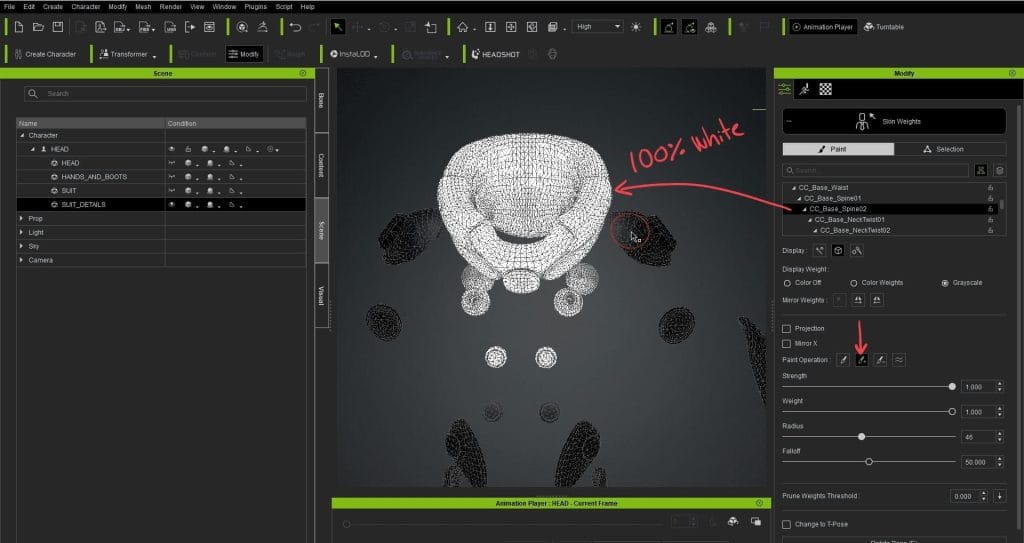Click the Undo arrow in toolbar
Viewport: 1024px width, 543px height.
coord(296,27)
